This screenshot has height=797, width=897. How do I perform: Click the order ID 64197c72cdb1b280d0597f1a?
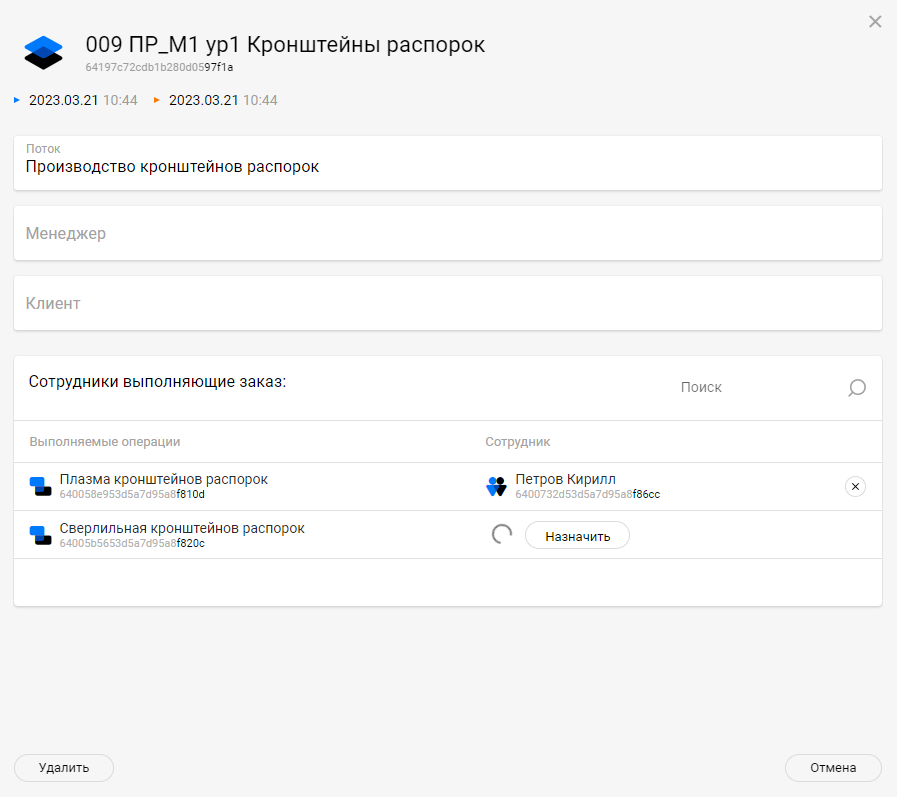click(159, 67)
